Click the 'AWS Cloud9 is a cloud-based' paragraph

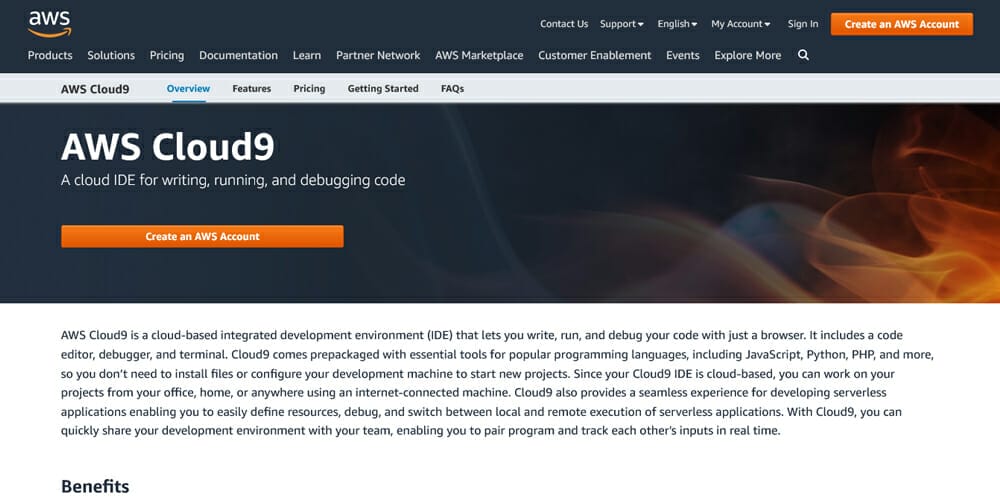point(499,383)
